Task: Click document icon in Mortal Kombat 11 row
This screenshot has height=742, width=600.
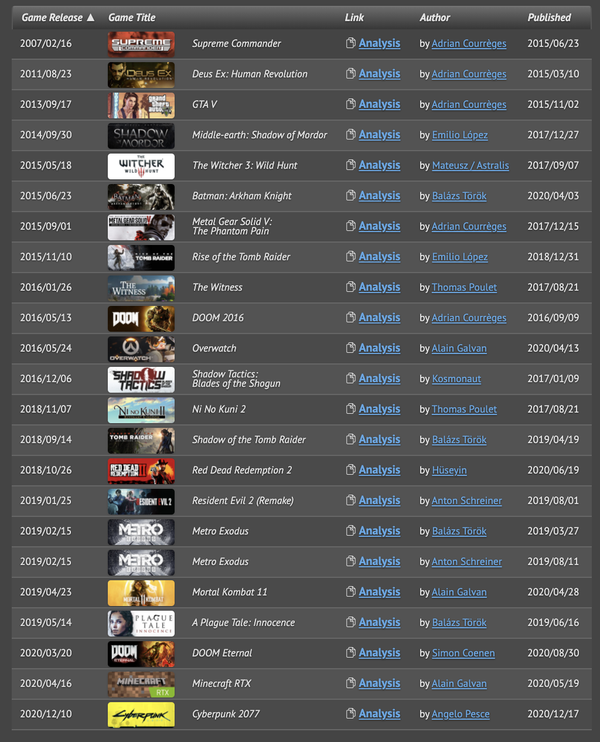Action: point(351,592)
